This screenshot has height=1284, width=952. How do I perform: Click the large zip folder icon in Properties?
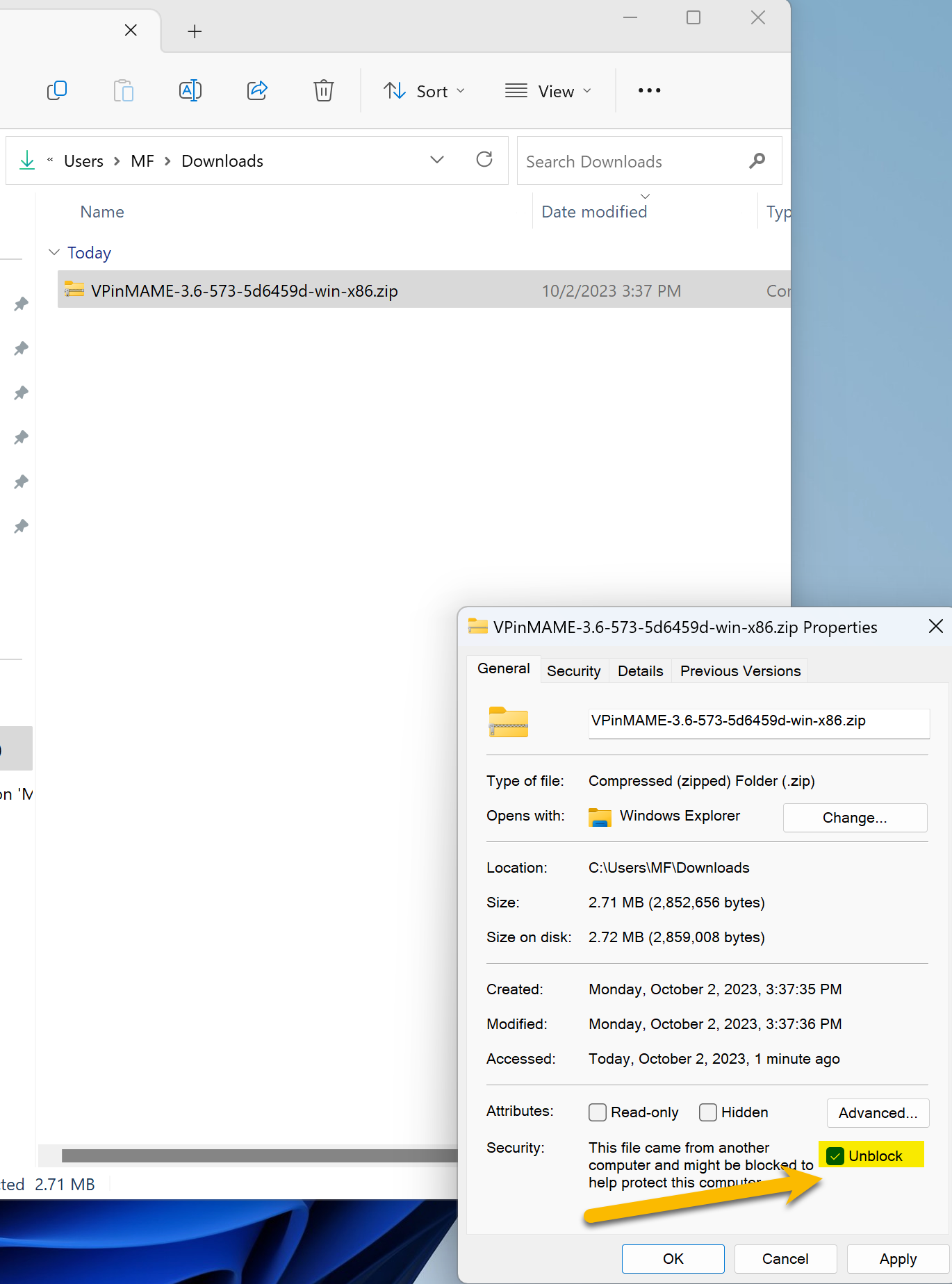508,722
